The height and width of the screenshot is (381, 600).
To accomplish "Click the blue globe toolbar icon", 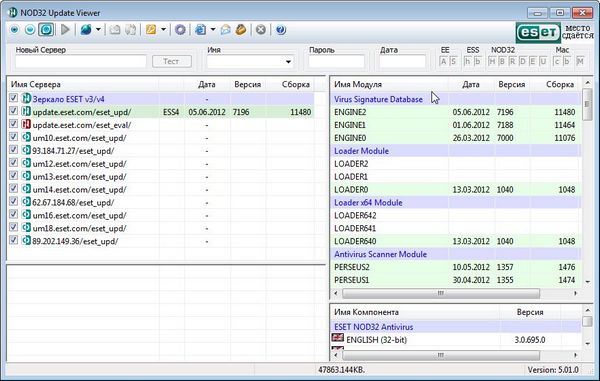I will tap(86, 29).
